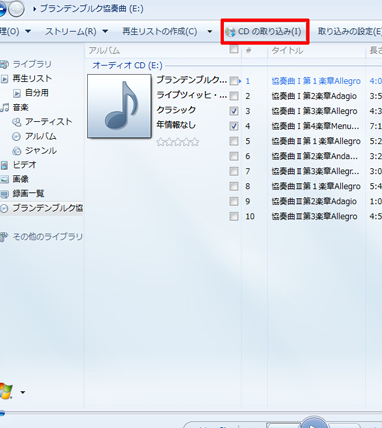
Task: Check track 9 checkbox
Action: tap(234, 201)
